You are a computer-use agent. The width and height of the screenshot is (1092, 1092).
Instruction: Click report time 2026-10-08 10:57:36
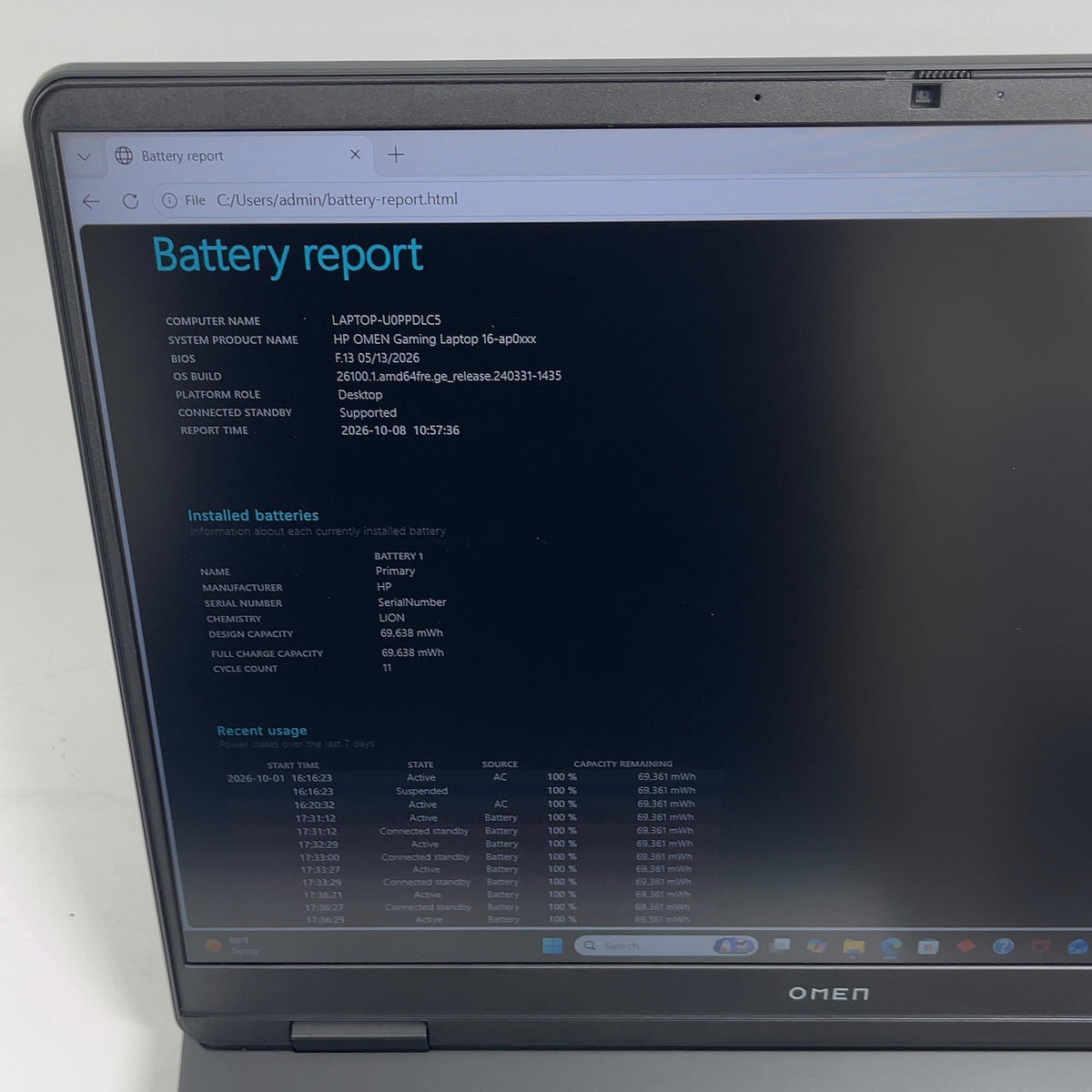tap(399, 430)
